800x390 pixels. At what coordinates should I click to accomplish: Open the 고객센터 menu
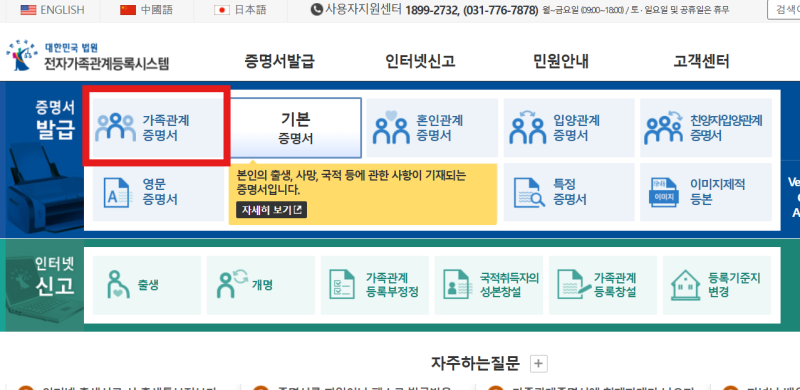coord(702,61)
